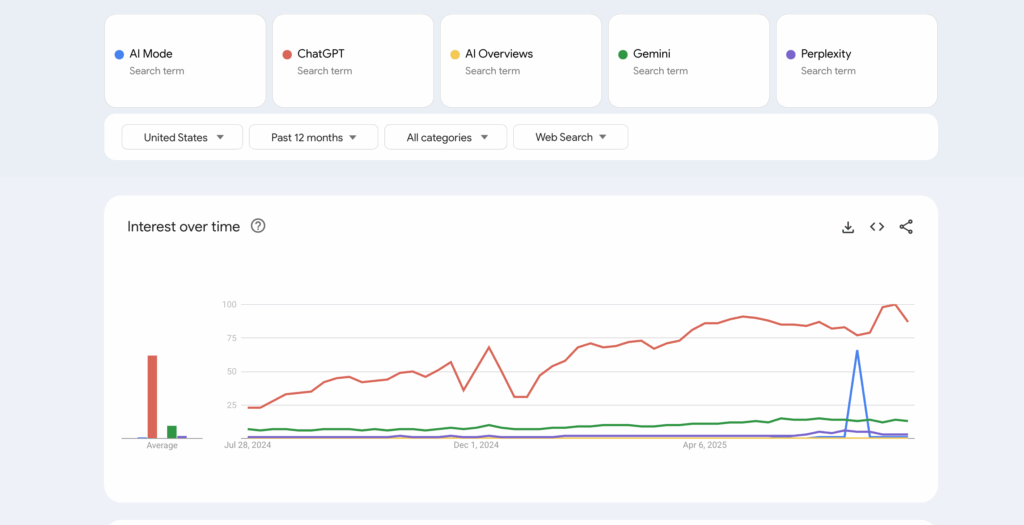Screen dimensions: 1024x525
Task: Click the blue AI Mode color dot
Action: click(x=119, y=54)
